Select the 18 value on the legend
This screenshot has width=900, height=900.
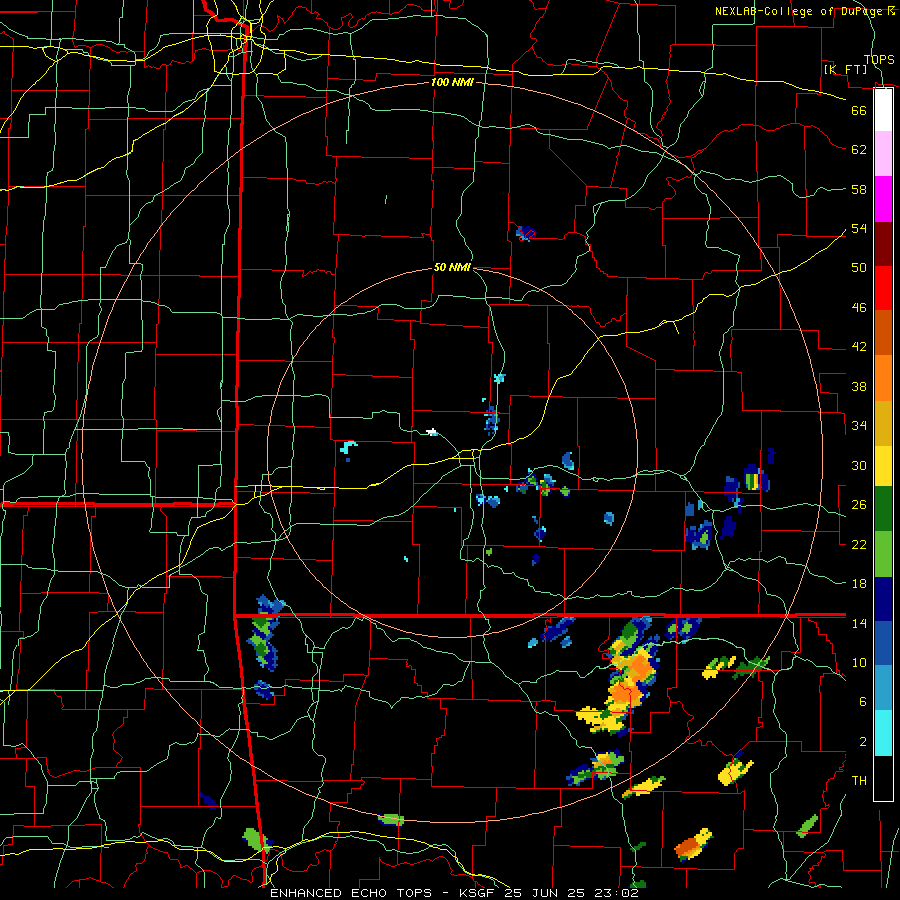859,584
